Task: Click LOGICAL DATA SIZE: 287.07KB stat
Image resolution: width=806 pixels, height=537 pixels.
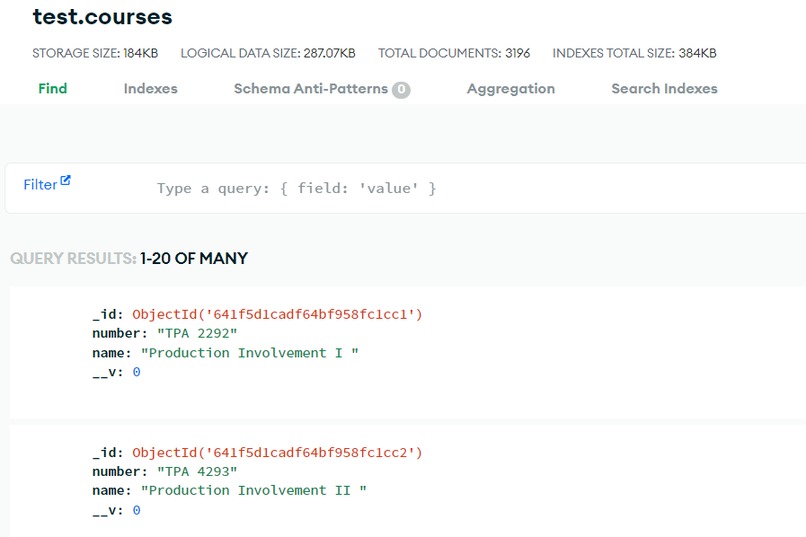Action: click(268, 53)
